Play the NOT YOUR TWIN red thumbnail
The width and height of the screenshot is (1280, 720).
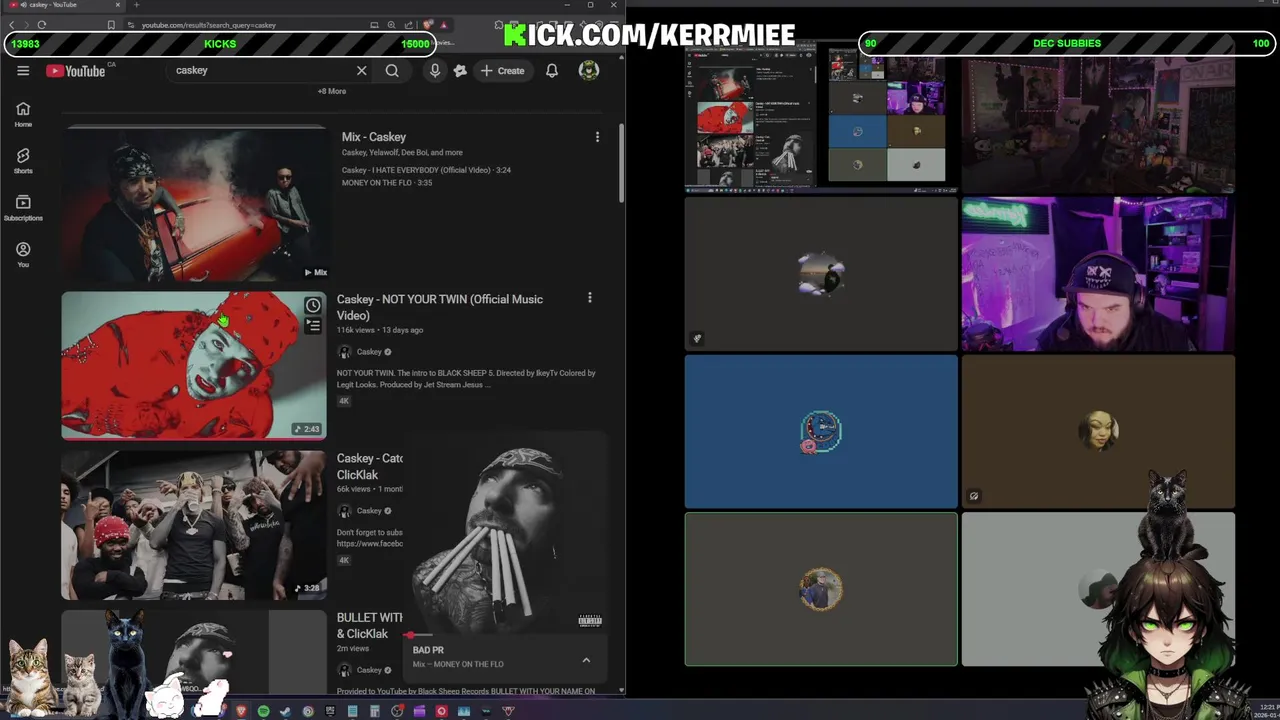194,366
